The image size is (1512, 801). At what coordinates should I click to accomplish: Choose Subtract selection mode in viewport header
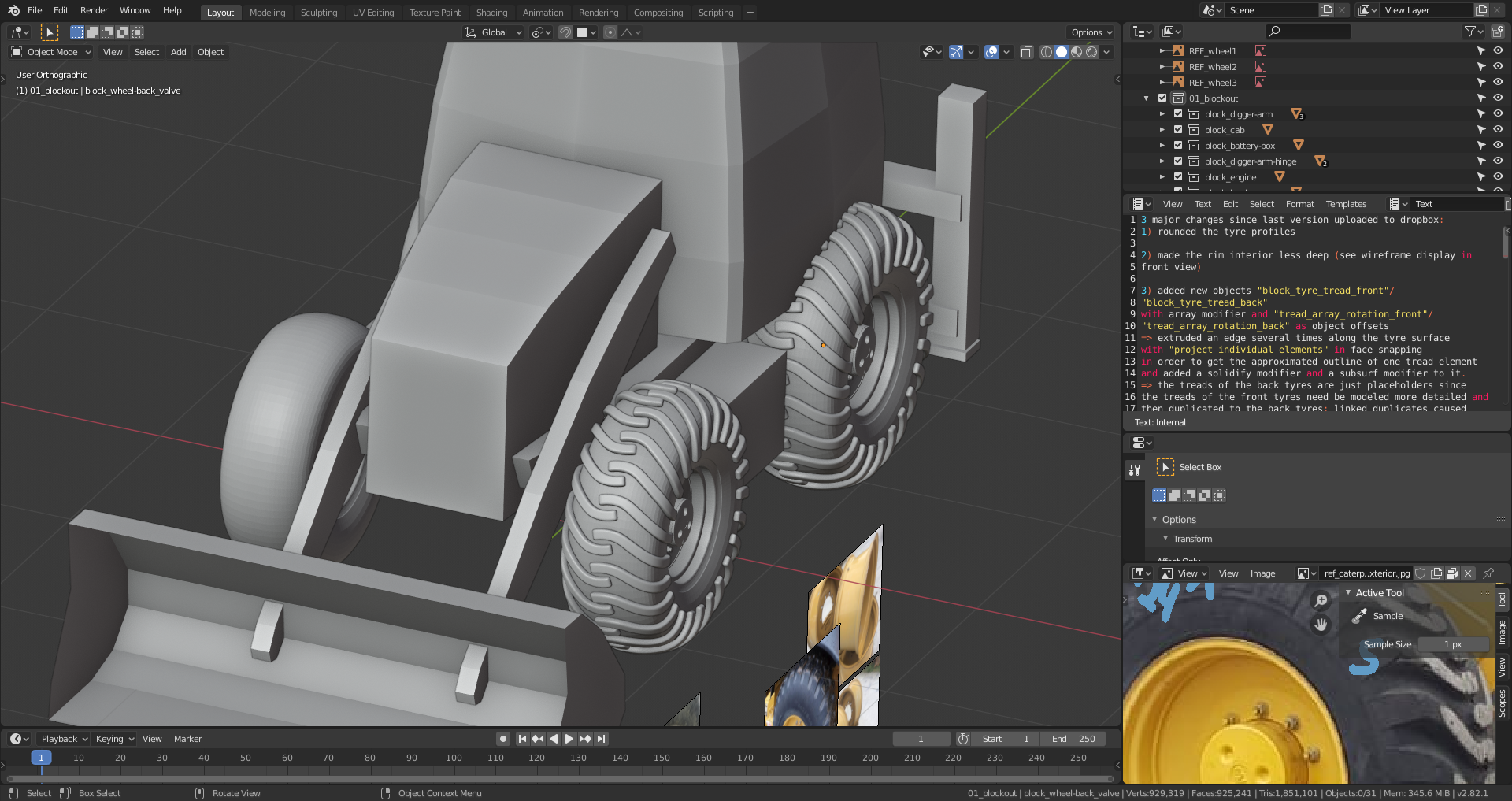(x=107, y=32)
